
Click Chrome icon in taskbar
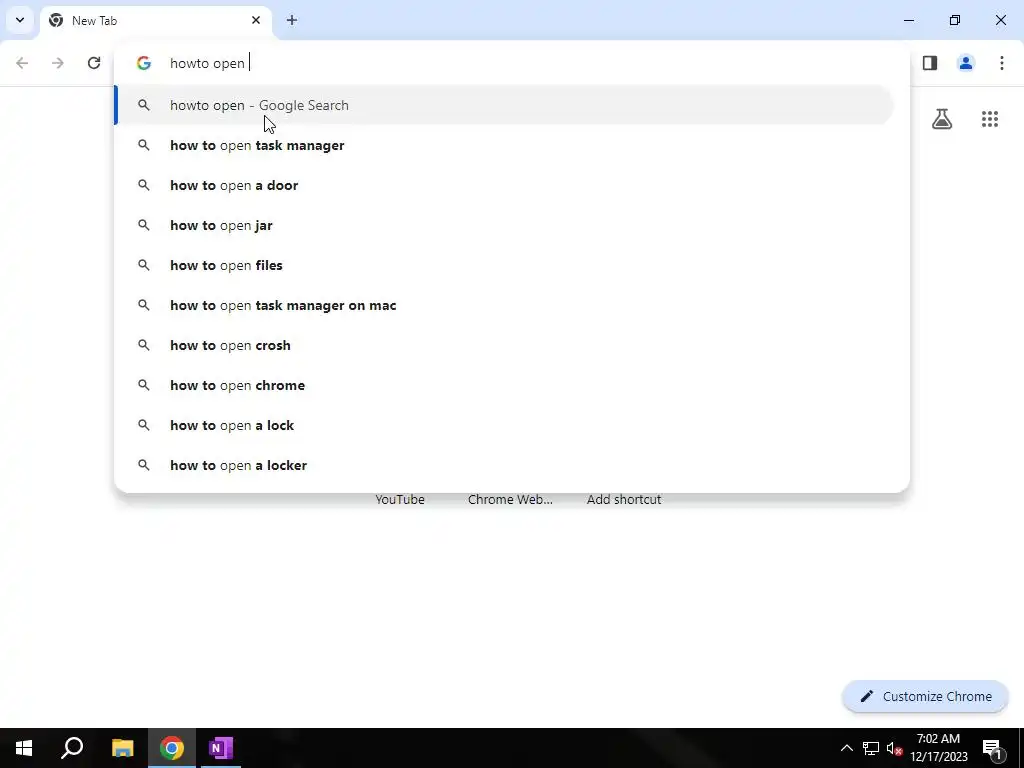tap(172, 748)
